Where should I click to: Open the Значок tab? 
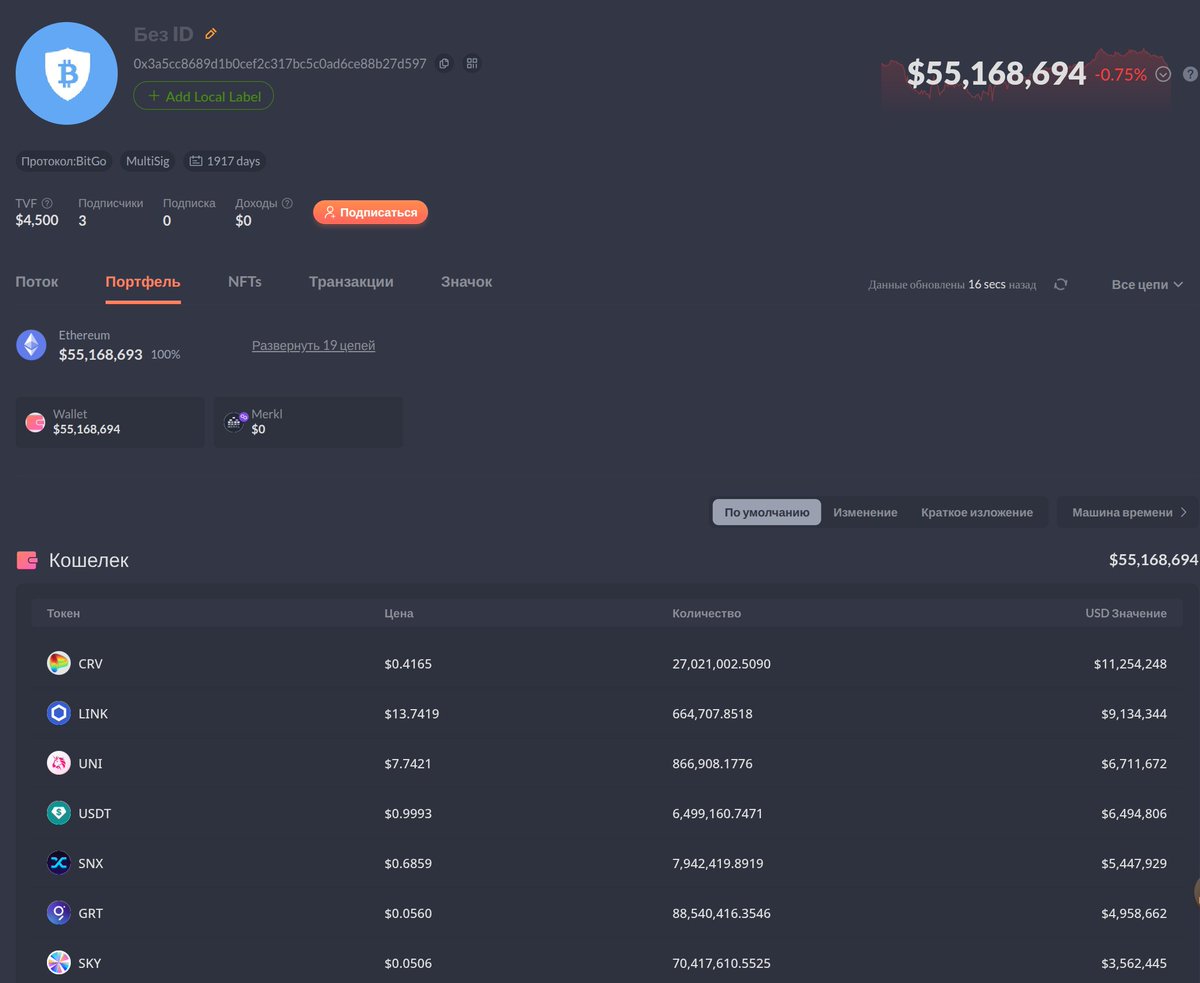coord(467,282)
